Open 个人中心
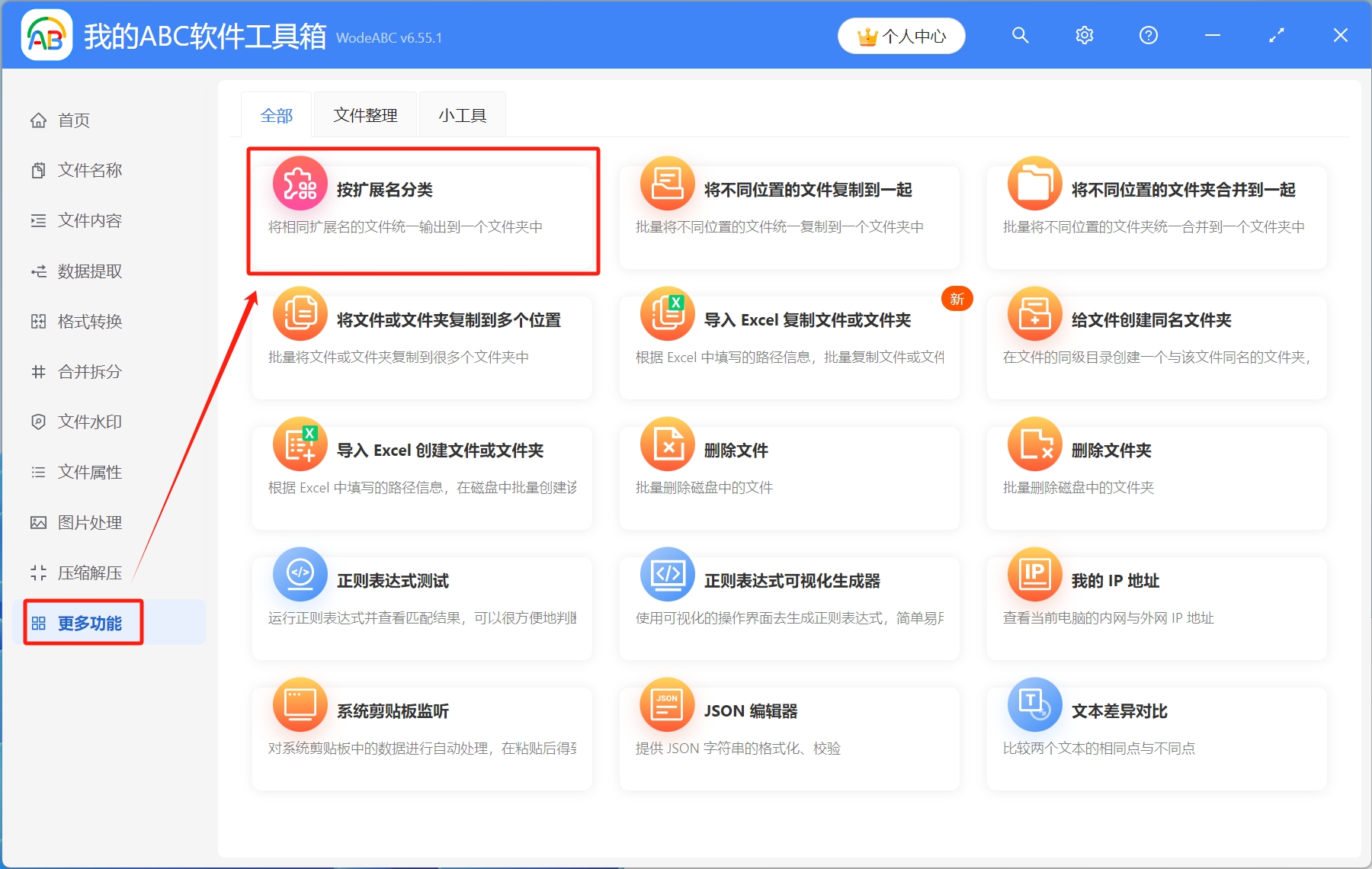The image size is (1372, 869). point(901,35)
